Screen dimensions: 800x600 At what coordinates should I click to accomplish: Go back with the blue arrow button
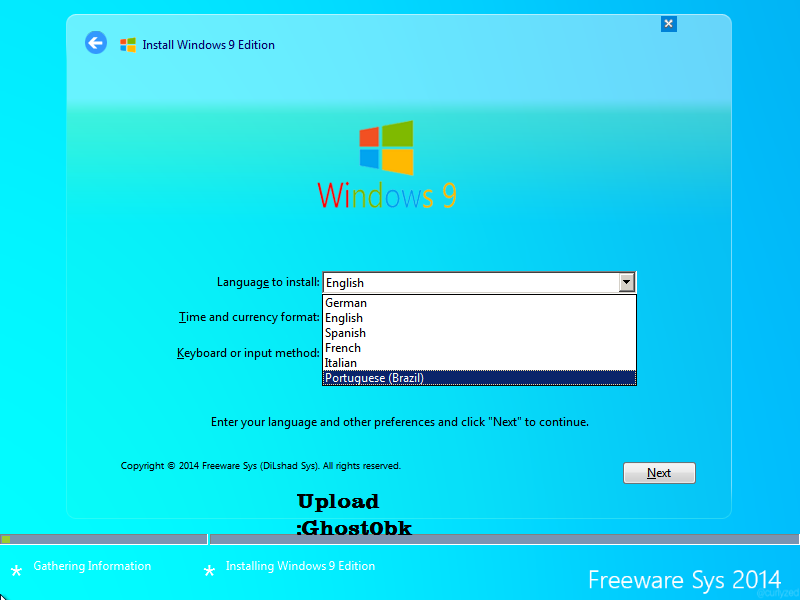click(96, 43)
